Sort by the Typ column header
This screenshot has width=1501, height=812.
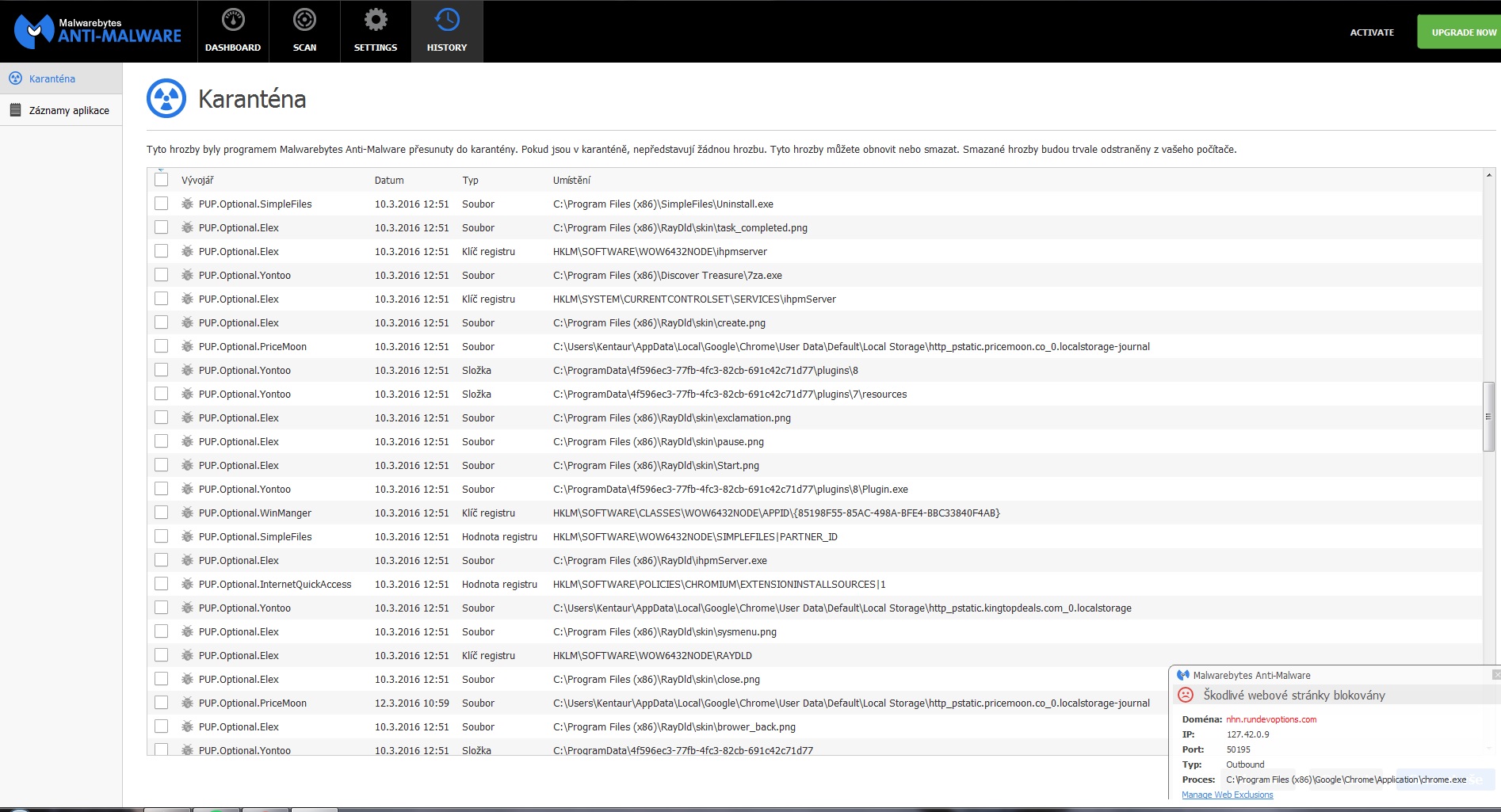(471, 180)
